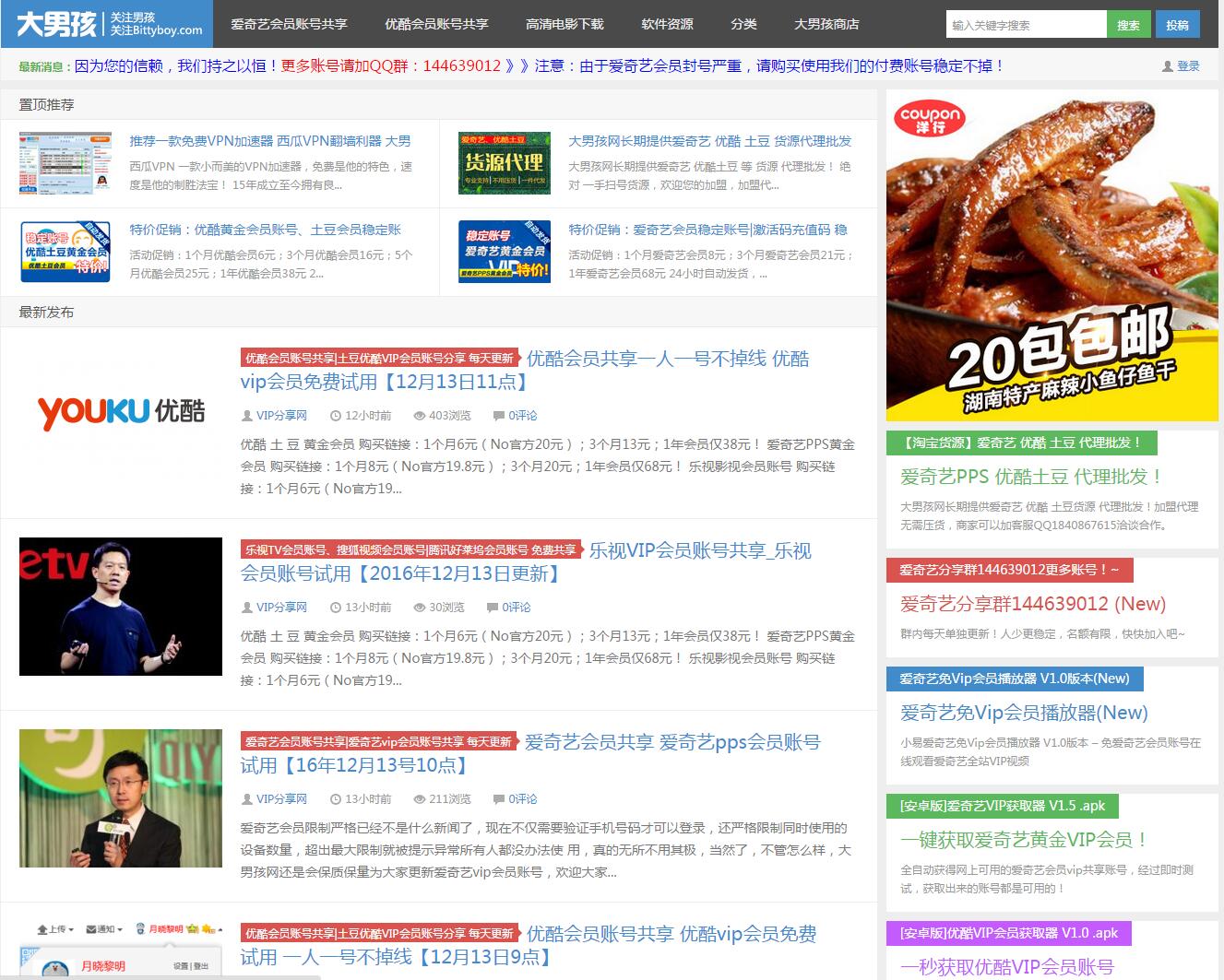The width and height of the screenshot is (1224, 980).
Task: Click the eye icon beside 403浏览
Action: point(420,416)
